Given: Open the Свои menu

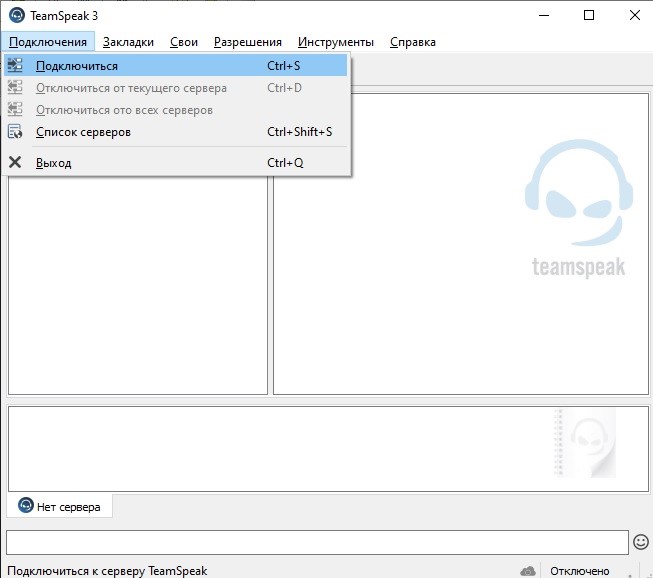Looking at the screenshot, I should (x=184, y=42).
